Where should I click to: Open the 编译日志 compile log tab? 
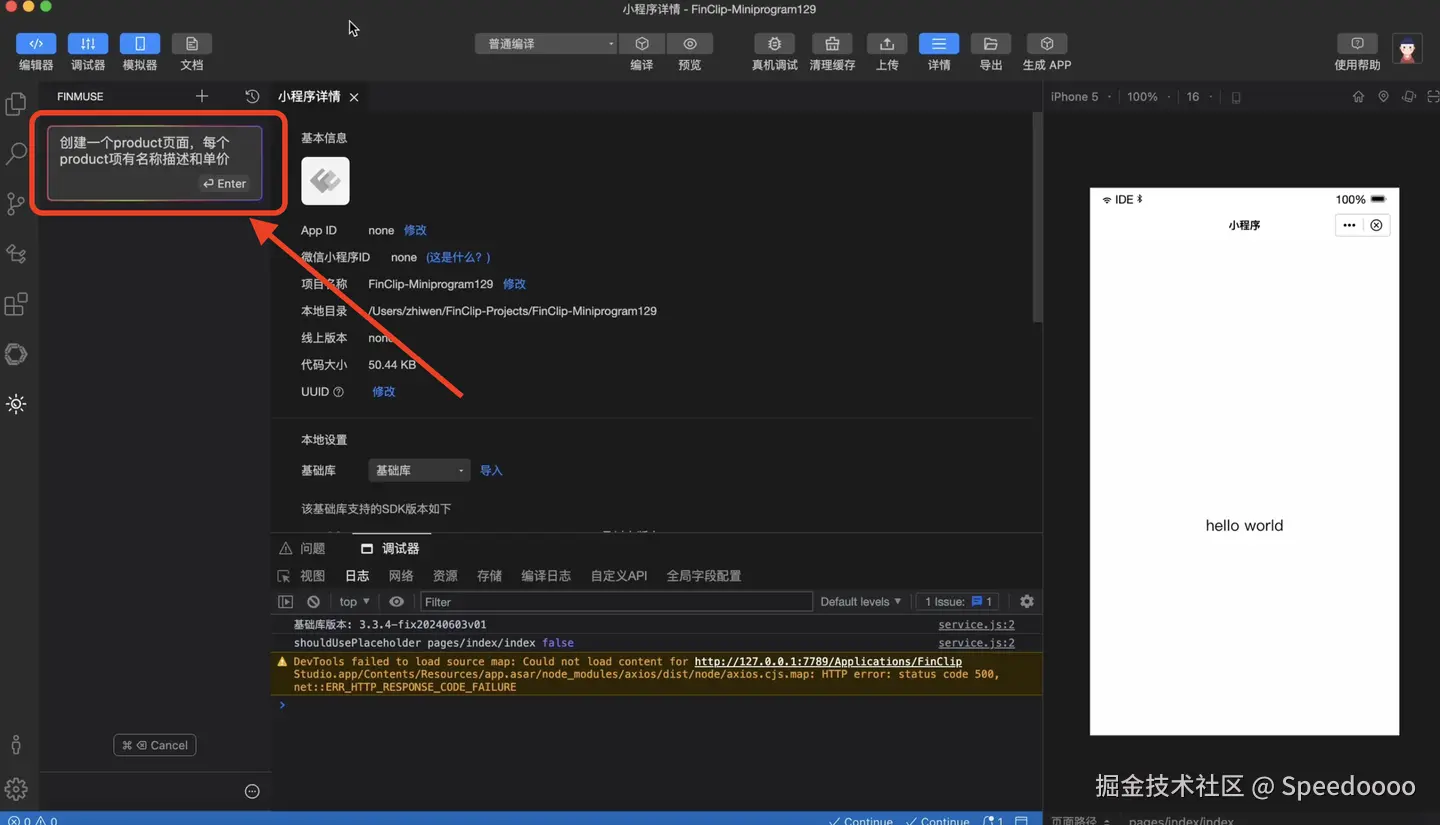546,576
